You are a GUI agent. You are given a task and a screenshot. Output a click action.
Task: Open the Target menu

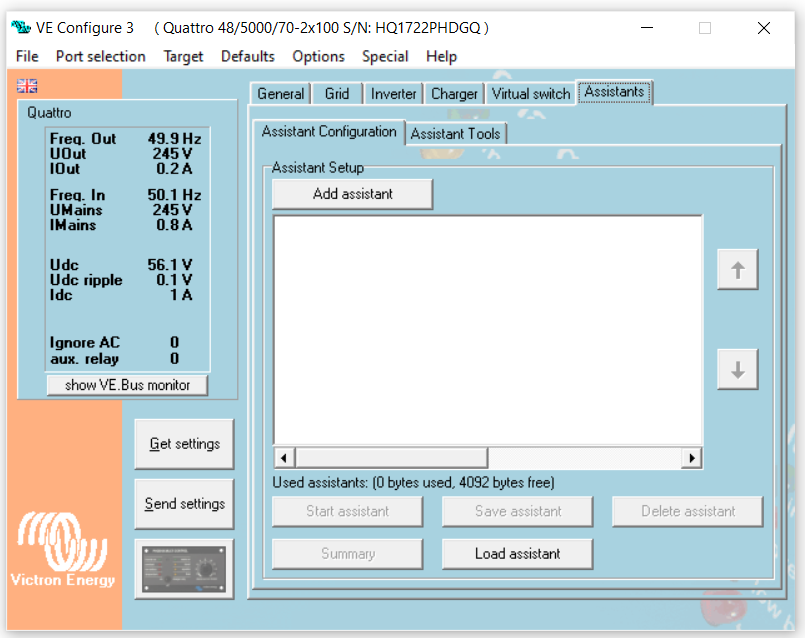(x=183, y=56)
